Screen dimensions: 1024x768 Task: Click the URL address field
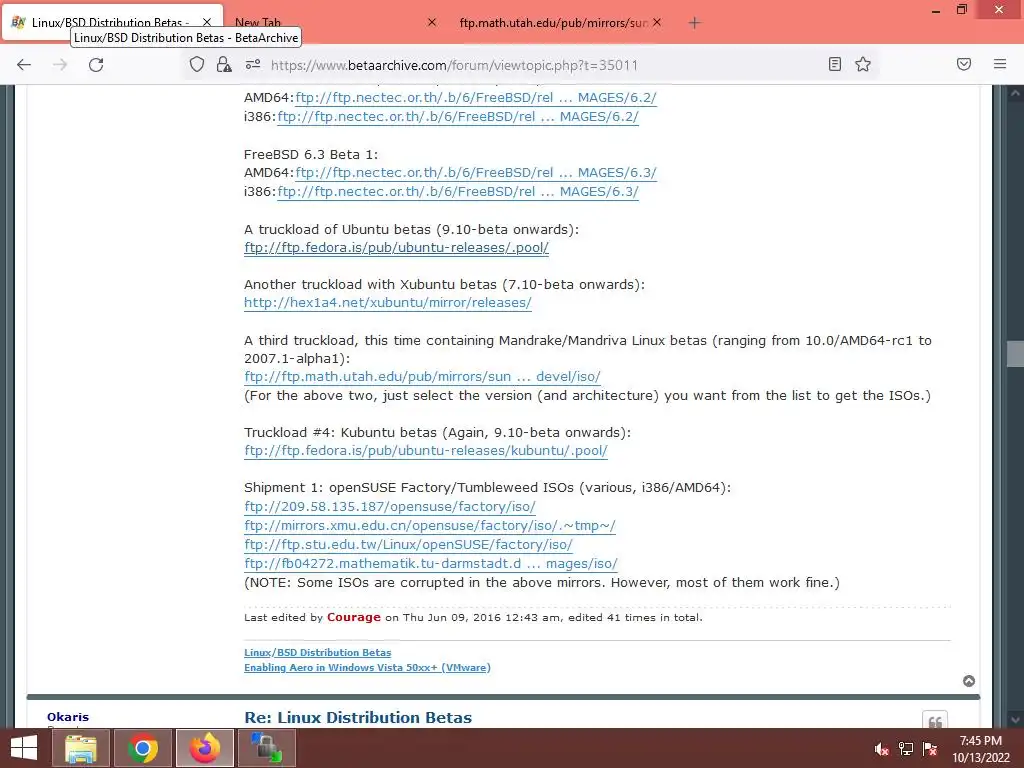tap(454, 65)
